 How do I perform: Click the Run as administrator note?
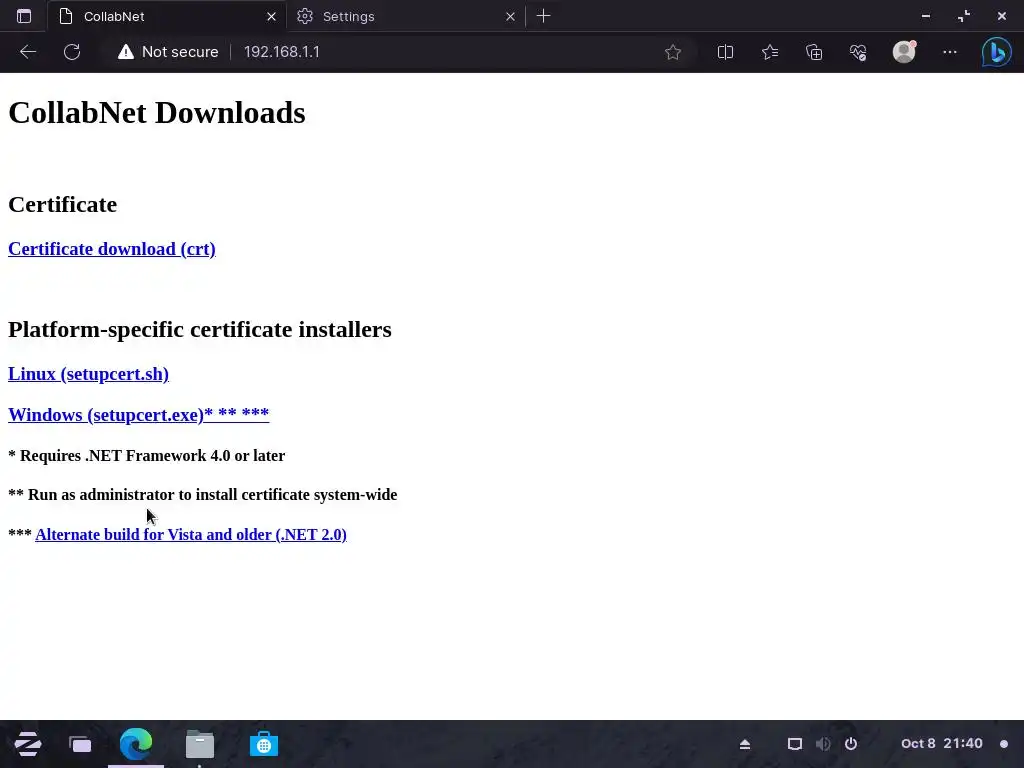click(202, 494)
